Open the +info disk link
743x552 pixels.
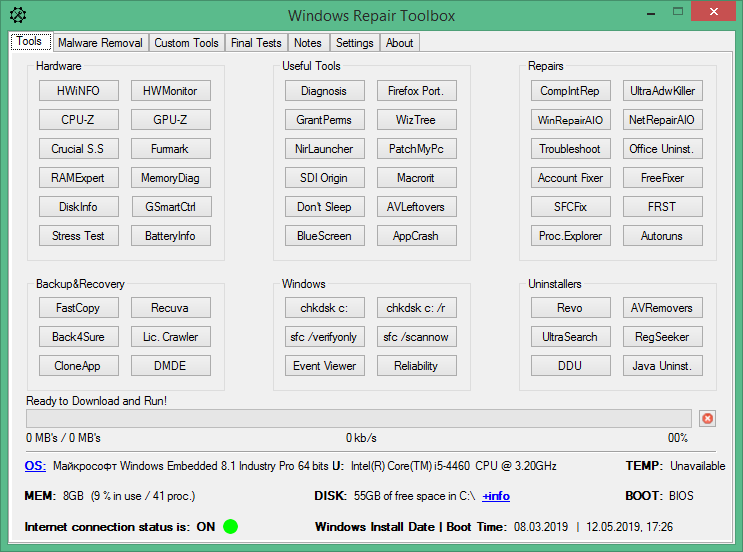click(496, 496)
